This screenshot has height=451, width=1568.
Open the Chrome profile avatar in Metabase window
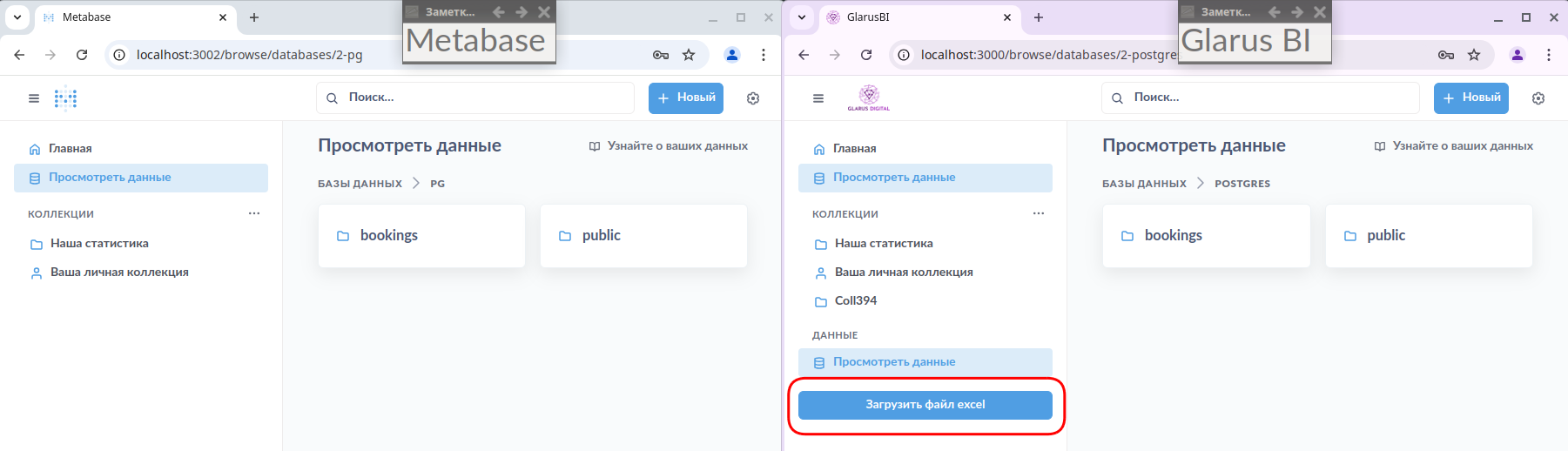[x=732, y=55]
